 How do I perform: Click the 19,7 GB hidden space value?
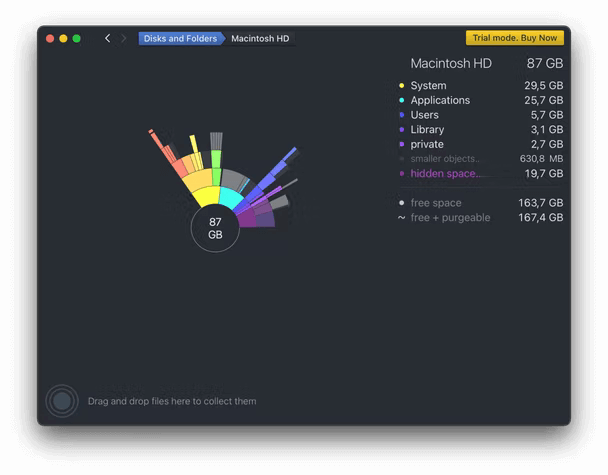[x=544, y=173]
